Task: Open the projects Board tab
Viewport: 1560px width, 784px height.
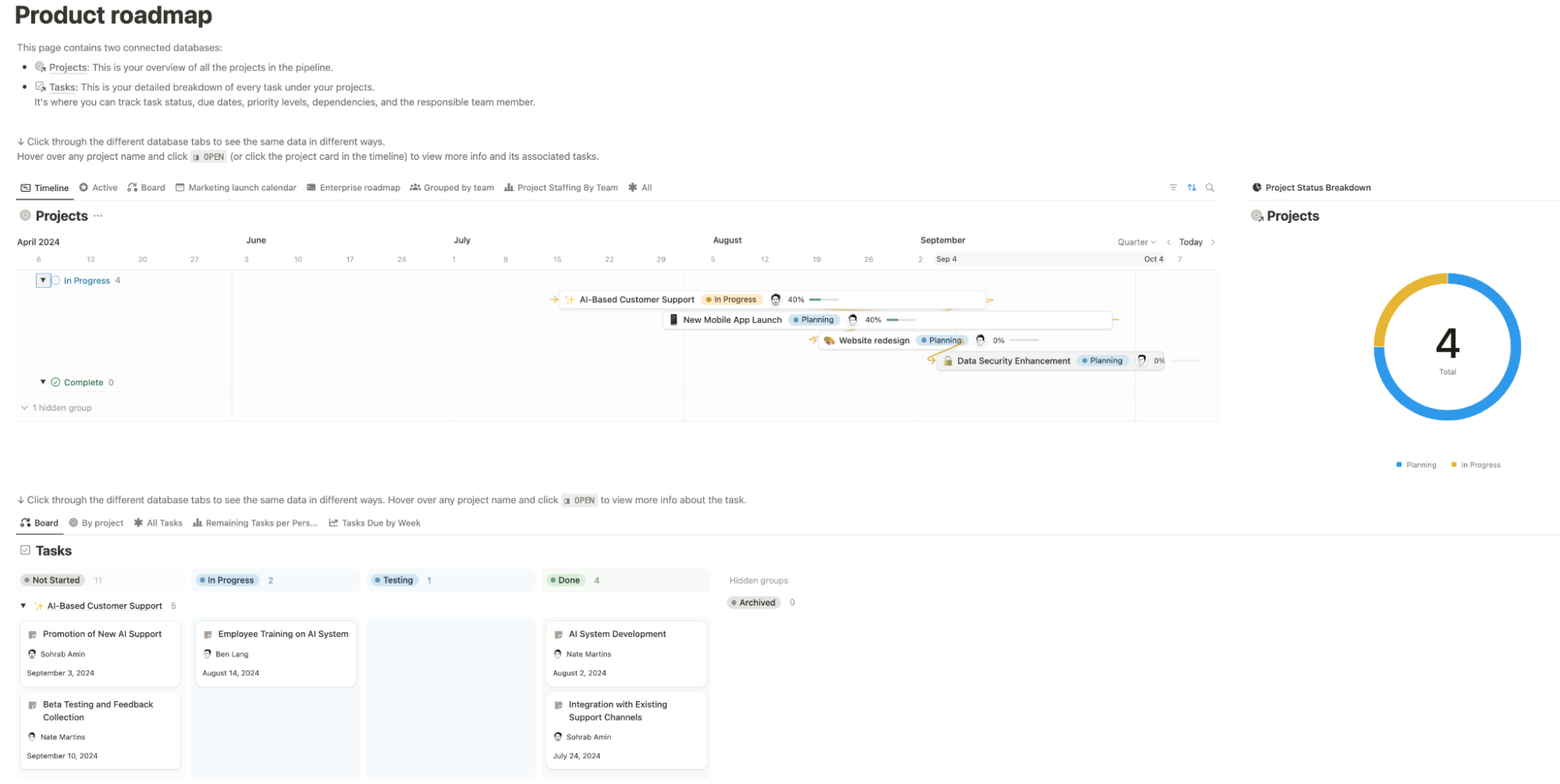Action: pyautogui.click(x=147, y=188)
